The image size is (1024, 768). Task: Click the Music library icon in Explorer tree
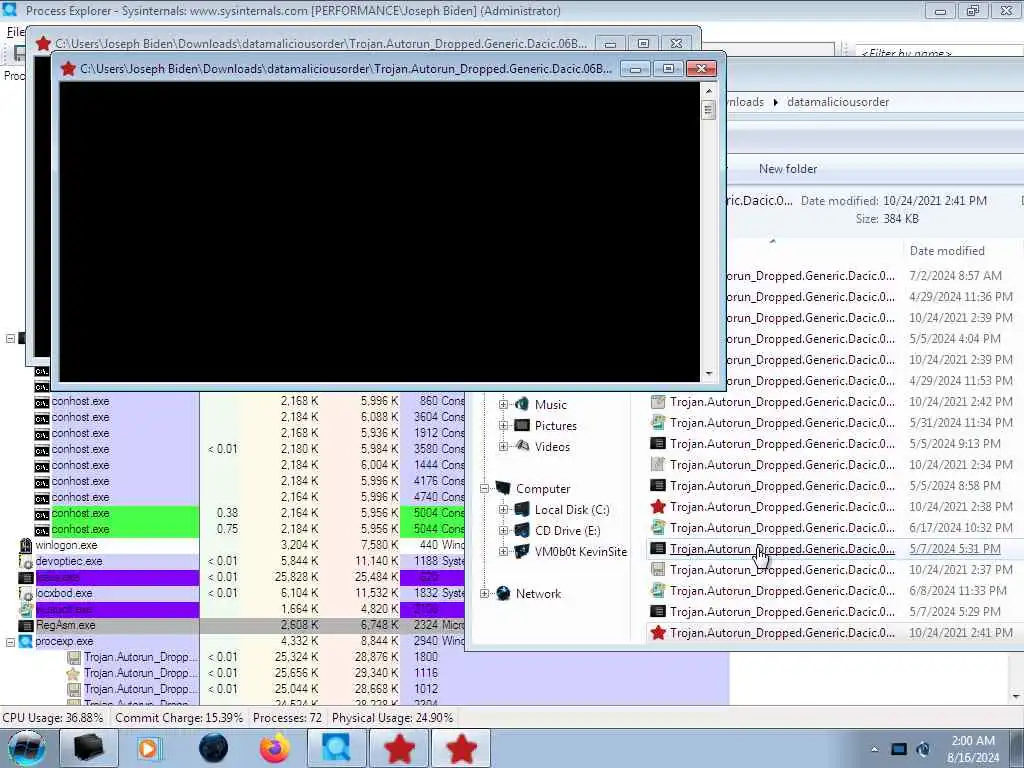[521, 404]
